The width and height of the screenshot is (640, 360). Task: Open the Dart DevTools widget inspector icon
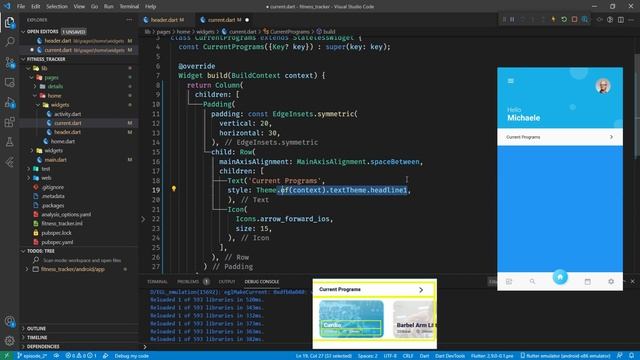coord(585,20)
